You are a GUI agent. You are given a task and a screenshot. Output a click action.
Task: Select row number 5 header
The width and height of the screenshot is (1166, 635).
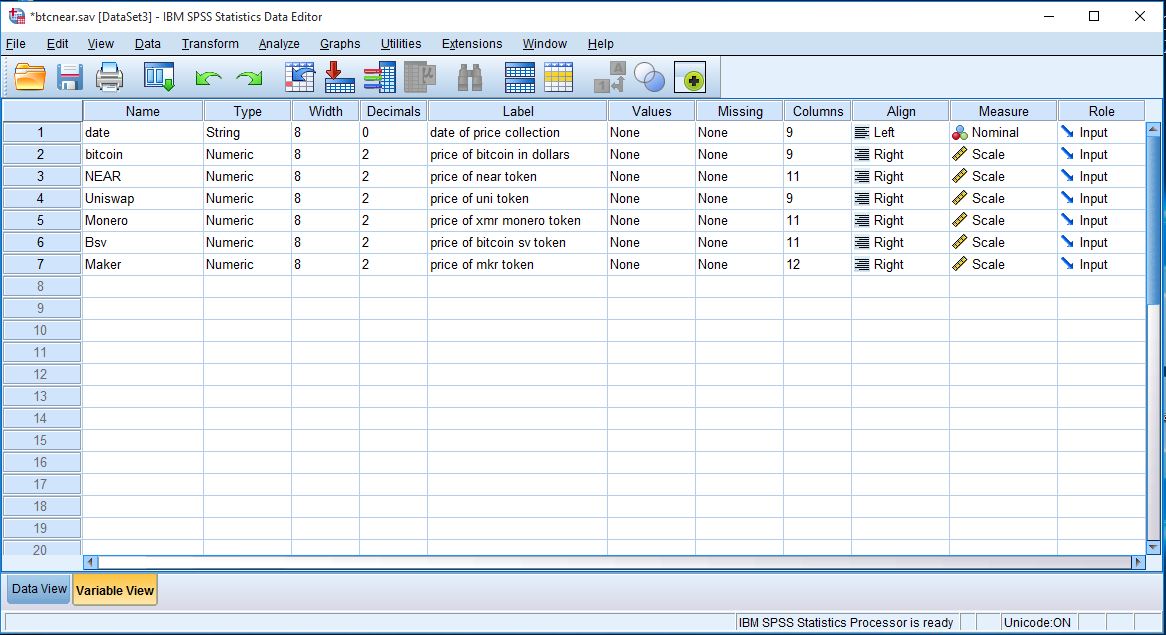pos(41,220)
